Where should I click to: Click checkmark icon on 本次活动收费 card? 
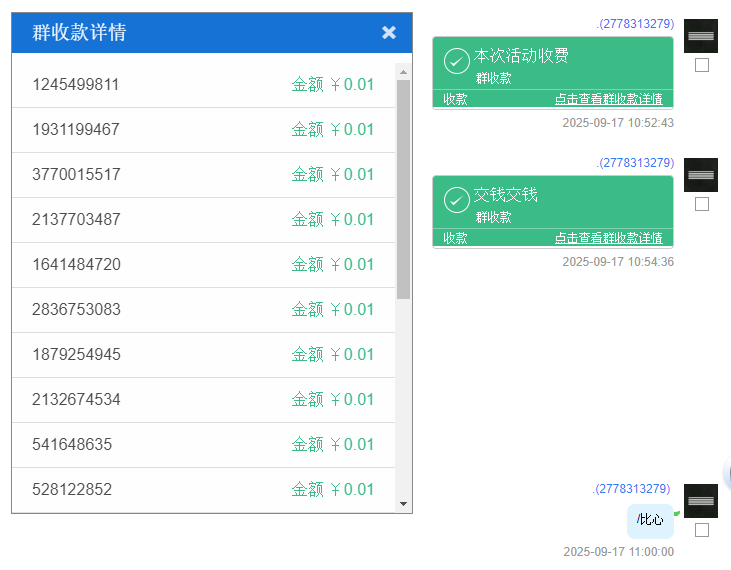coord(456,62)
